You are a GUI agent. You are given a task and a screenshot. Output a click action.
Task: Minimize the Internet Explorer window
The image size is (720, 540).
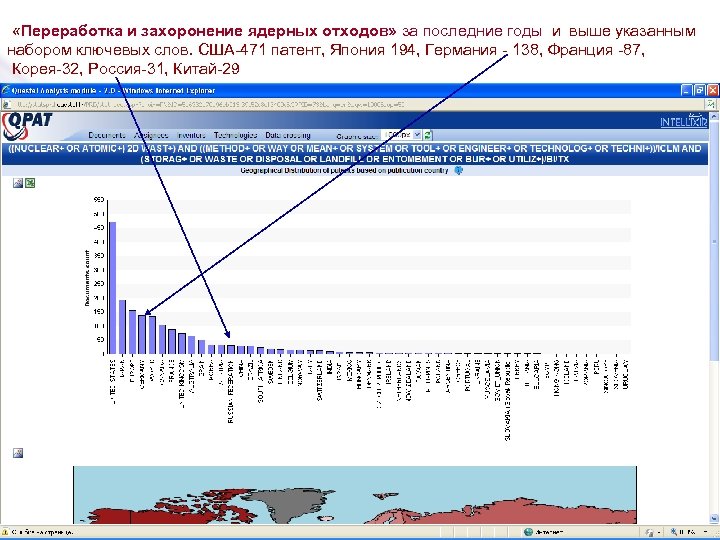[686, 90]
